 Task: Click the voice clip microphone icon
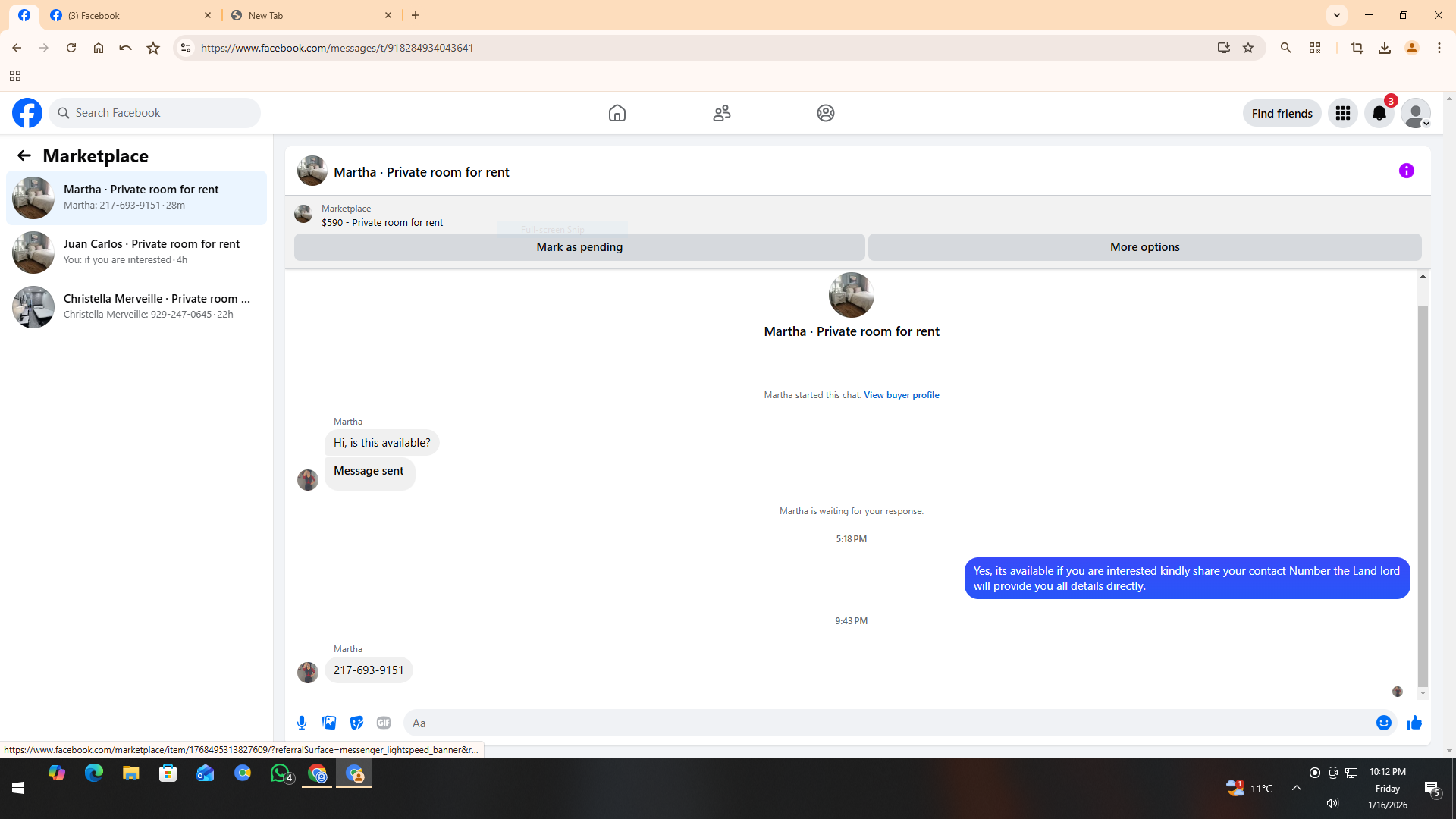tap(302, 723)
